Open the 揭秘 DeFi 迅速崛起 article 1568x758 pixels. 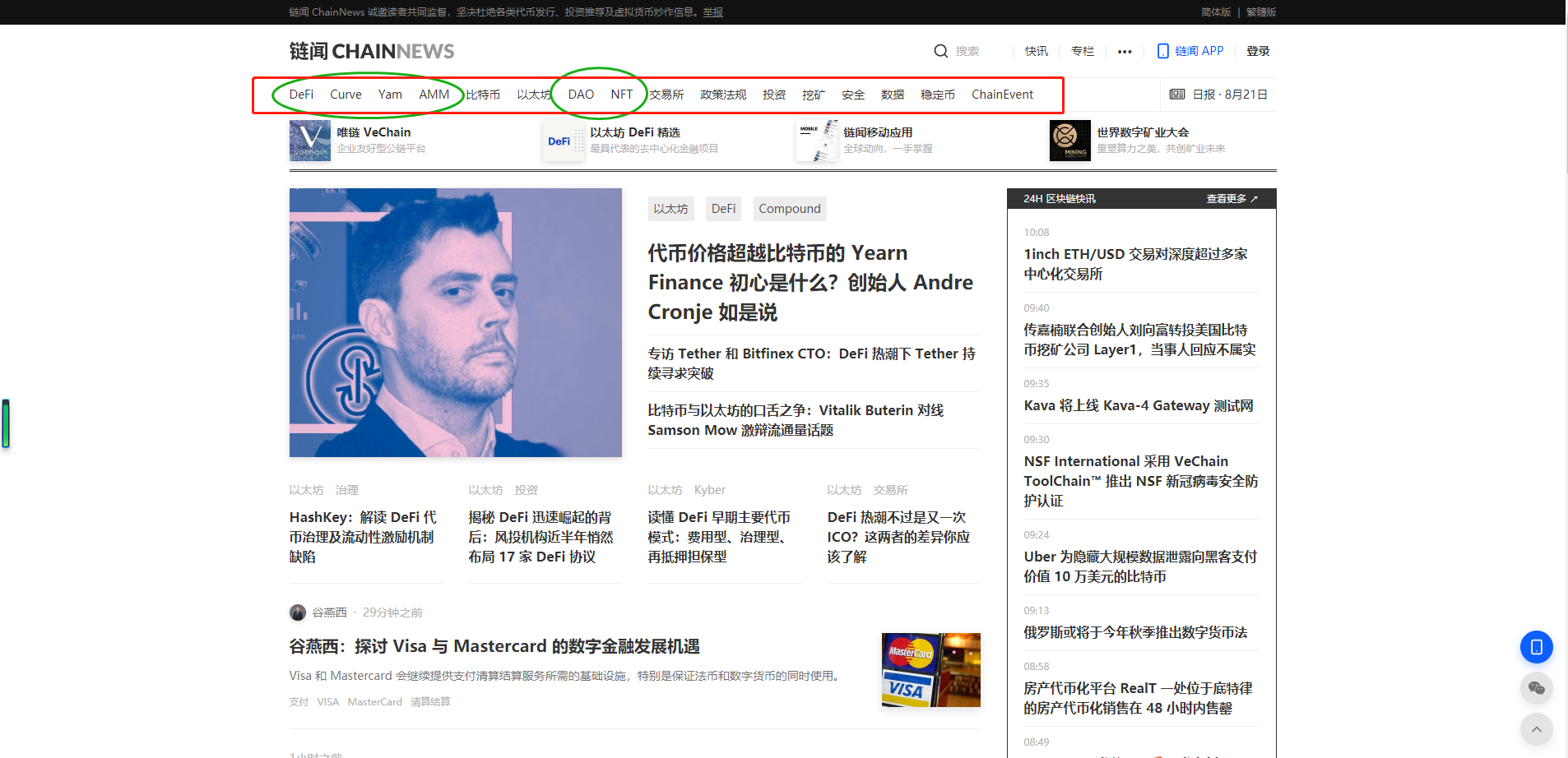[x=541, y=537]
